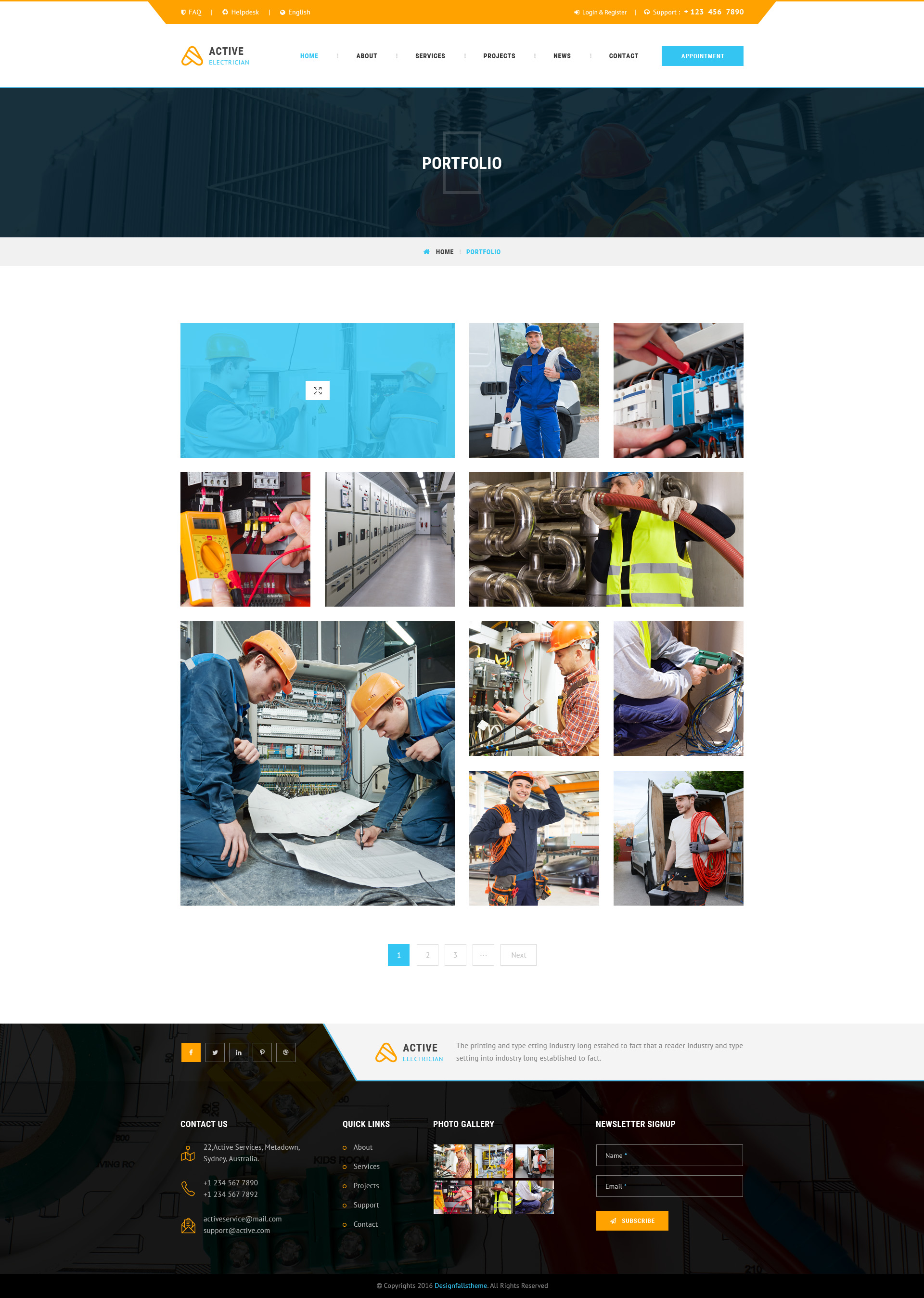Image resolution: width=924 pixels, height=1298 pixels.
Task: Open the Helpdesk link in top bar
Action: [241, 12]
